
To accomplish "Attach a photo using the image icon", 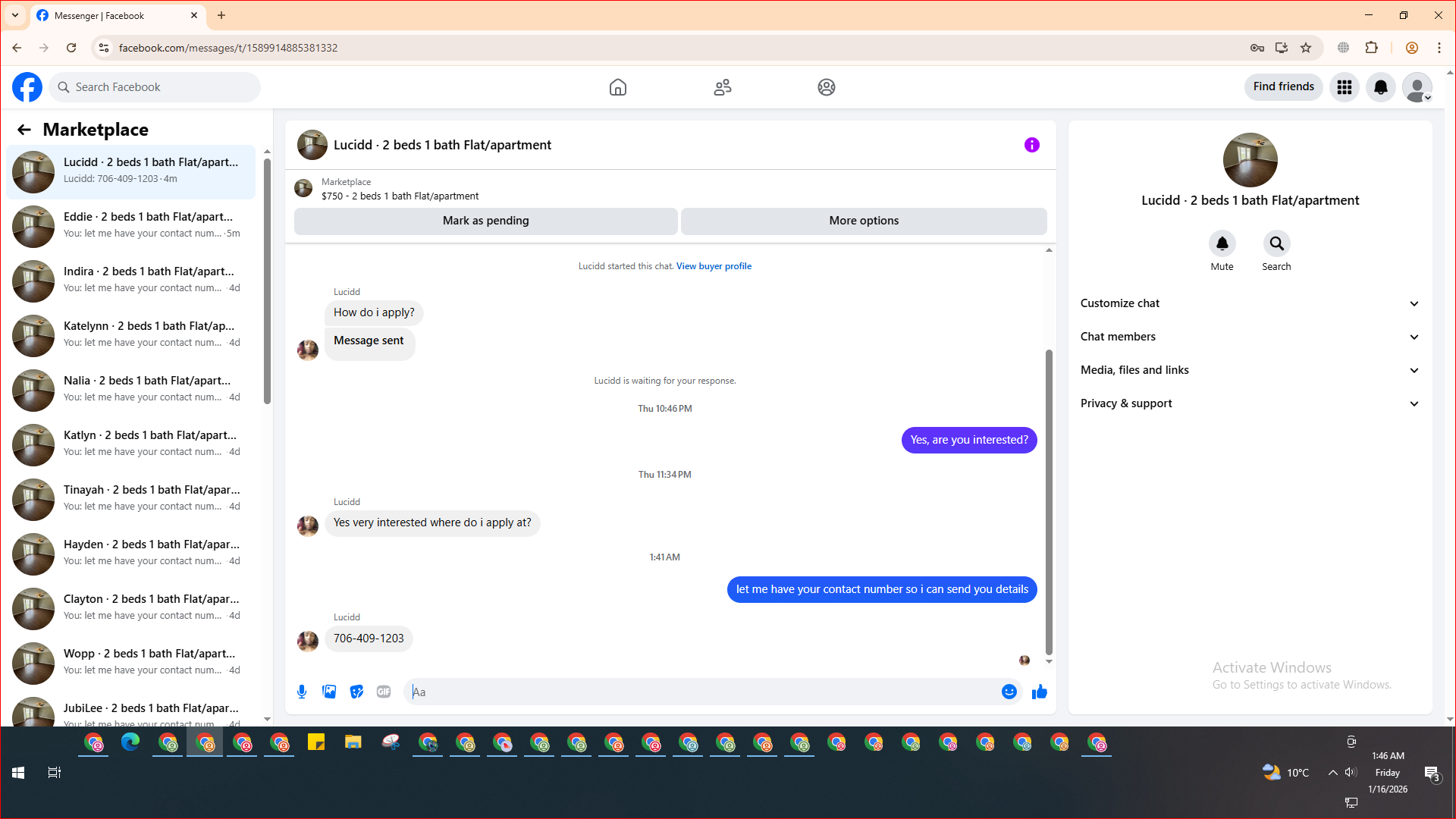I will (x=329, y=692).
